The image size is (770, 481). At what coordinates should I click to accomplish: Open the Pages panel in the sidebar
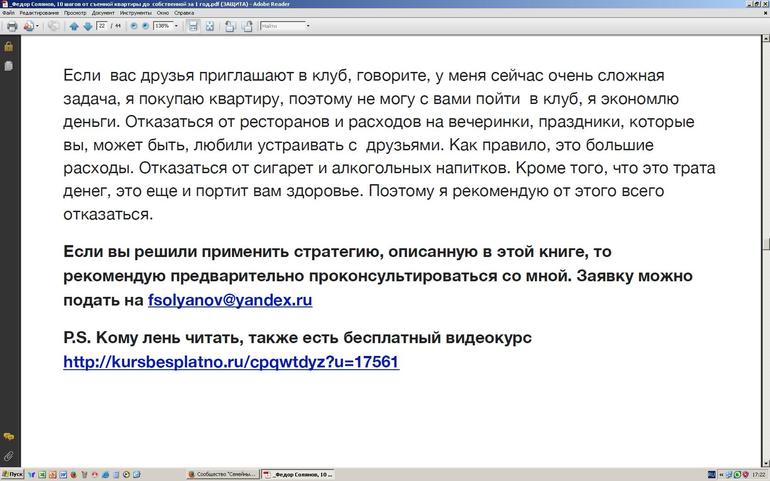pyautogui.click(x=8, y=66)
